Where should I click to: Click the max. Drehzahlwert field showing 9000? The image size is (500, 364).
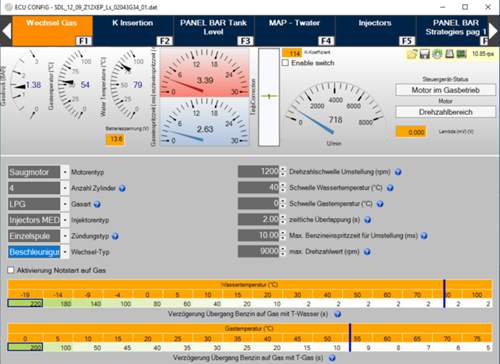[259, 252]
